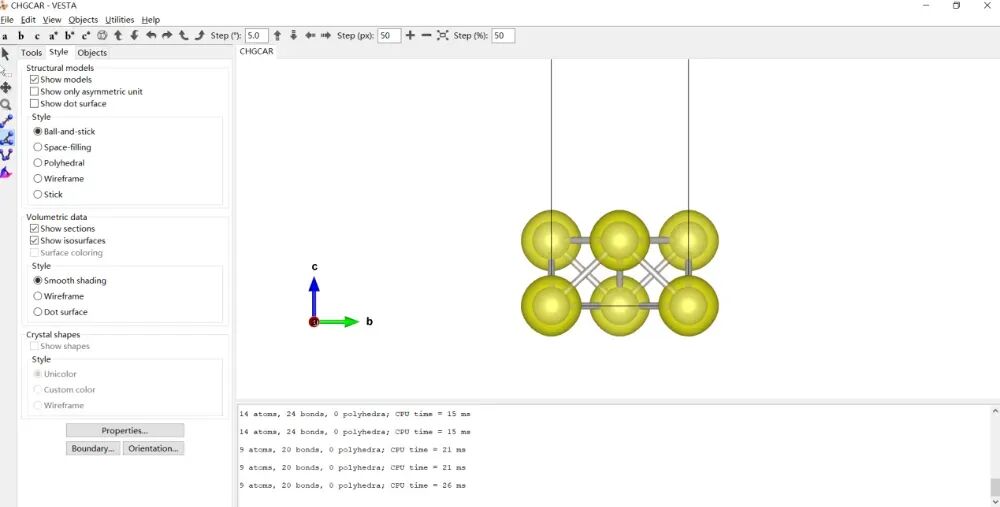Select the CHGCAR document tab
Image resolution: width=1000 pixels, height=507 pixels.
click(x=256, y=51)
